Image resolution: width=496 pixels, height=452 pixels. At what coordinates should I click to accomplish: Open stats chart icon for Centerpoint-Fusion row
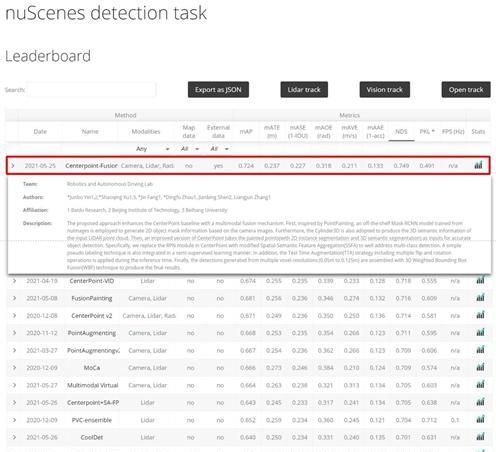click(x=478, y=165)
